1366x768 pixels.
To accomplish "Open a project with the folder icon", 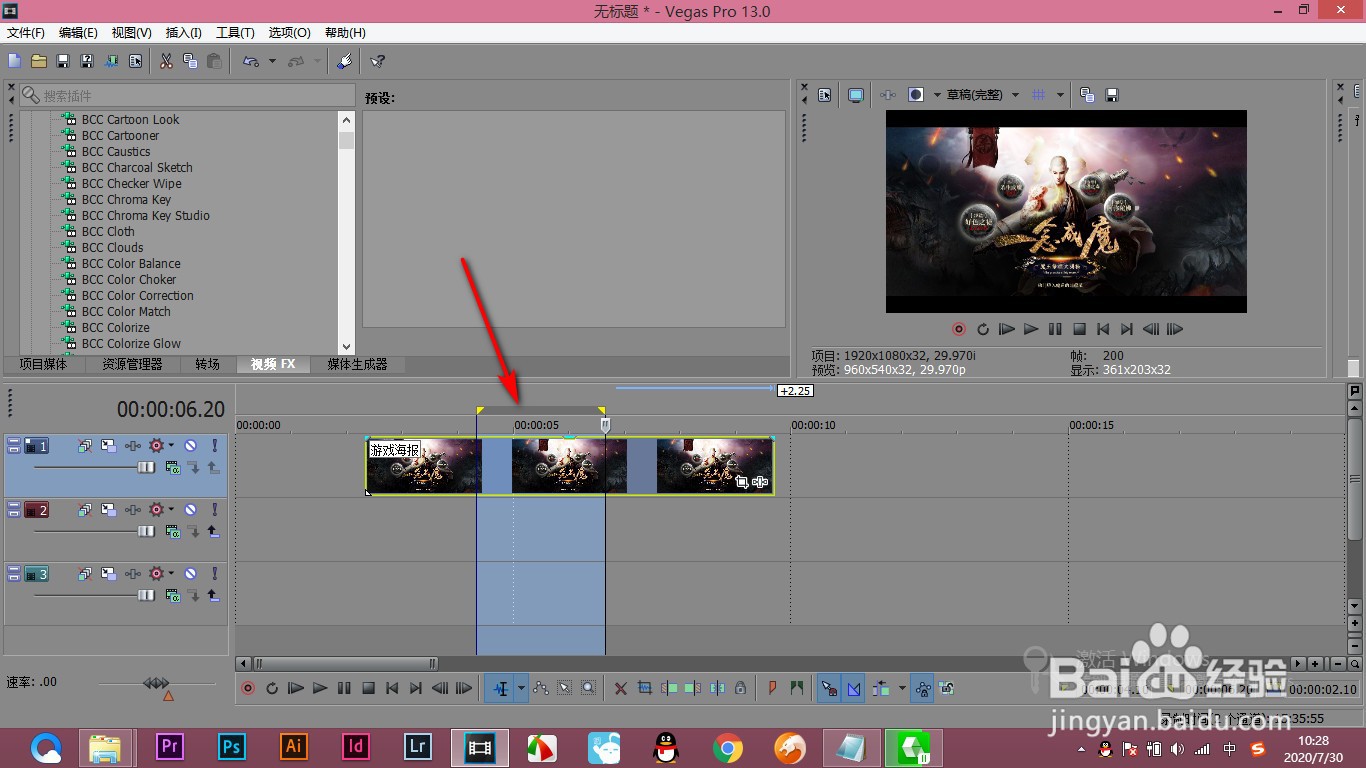I will [x=39, y=61].
